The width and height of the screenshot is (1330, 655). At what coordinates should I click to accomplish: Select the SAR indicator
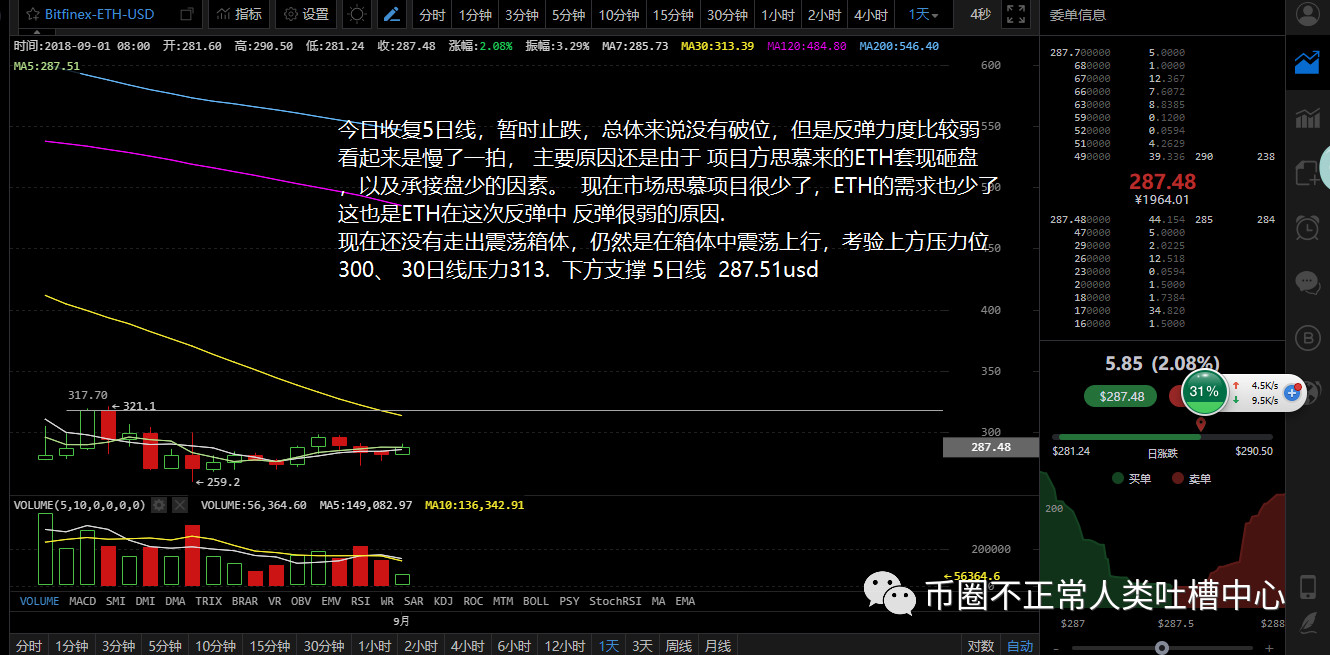413,601
